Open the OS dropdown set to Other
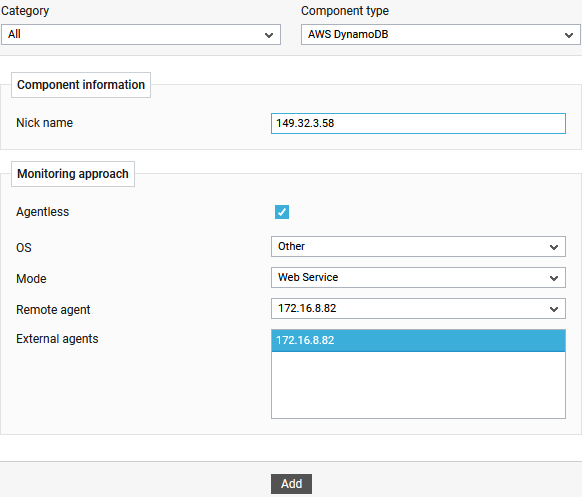 pyautogui.click(x=418, y=246)
